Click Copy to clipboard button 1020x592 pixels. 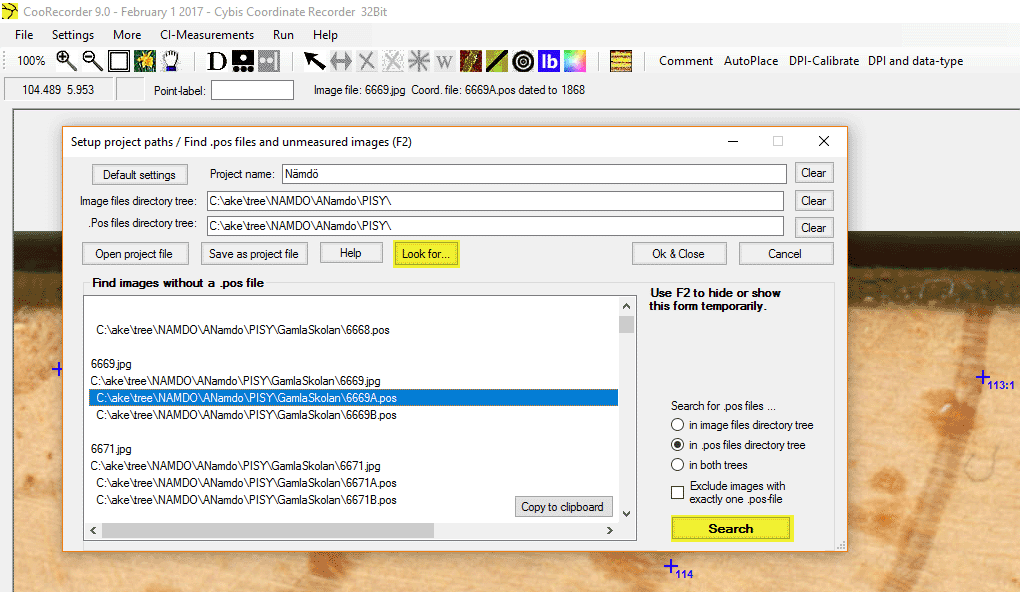tap(563, 507)
